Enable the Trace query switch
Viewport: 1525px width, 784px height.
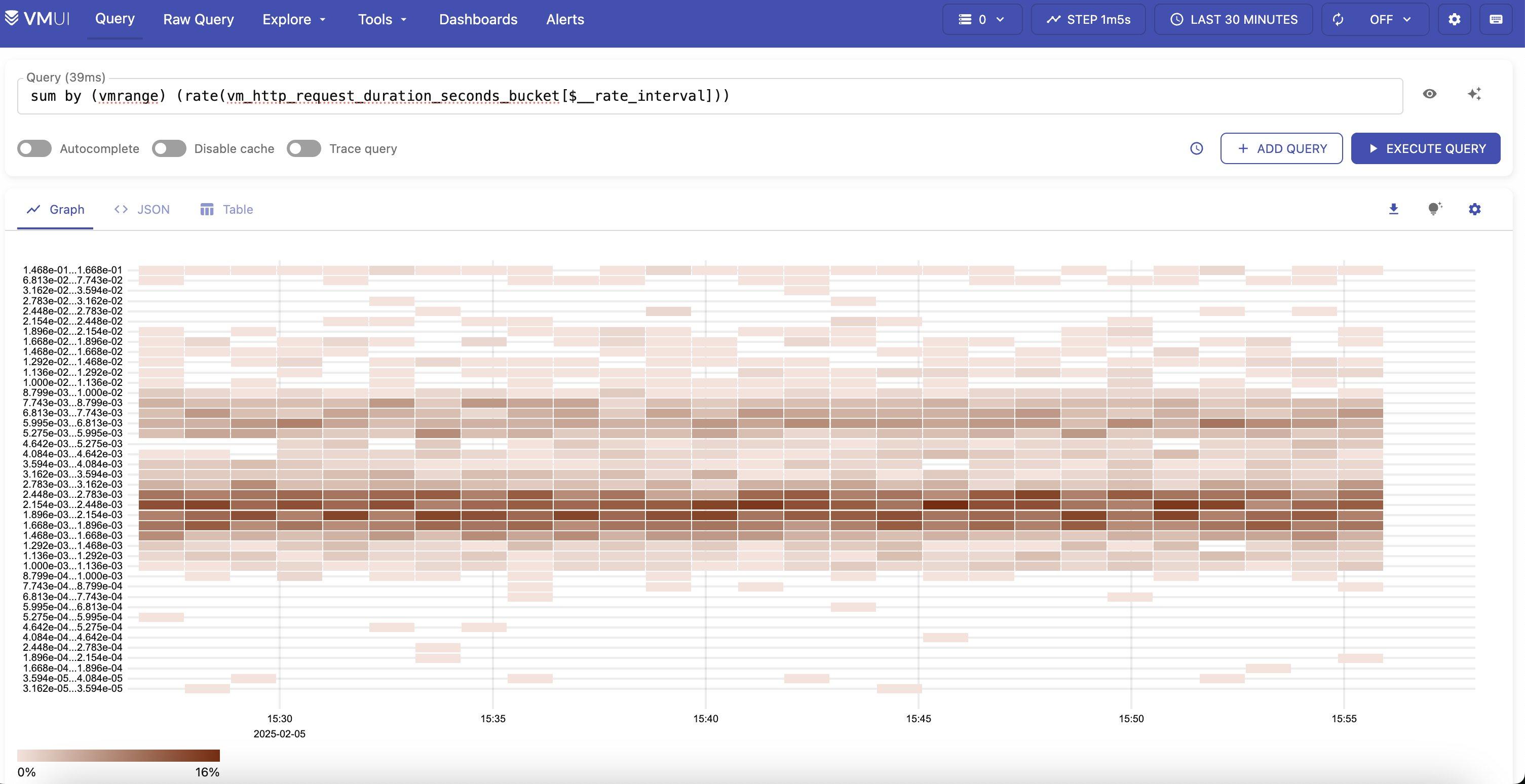click(303, 148)
